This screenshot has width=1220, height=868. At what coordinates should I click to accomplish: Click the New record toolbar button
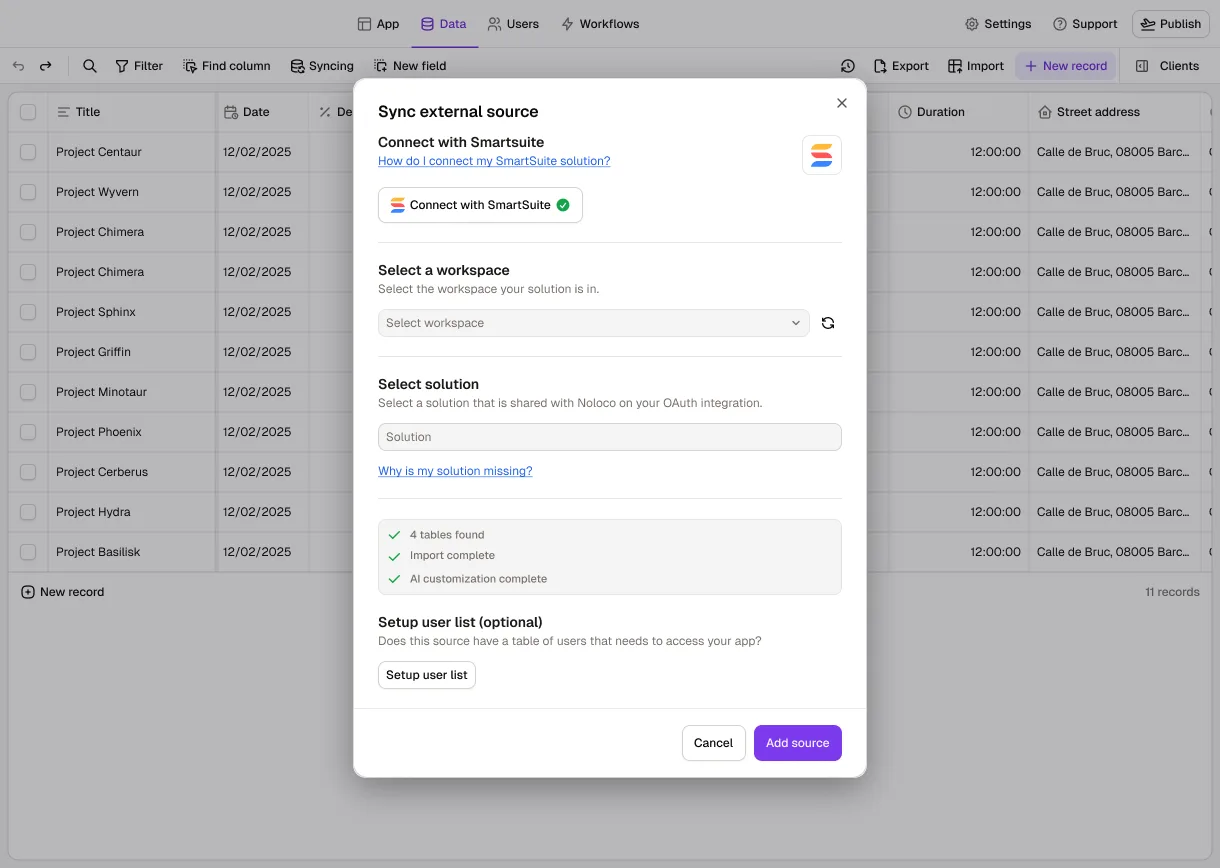click(1066, 66)
